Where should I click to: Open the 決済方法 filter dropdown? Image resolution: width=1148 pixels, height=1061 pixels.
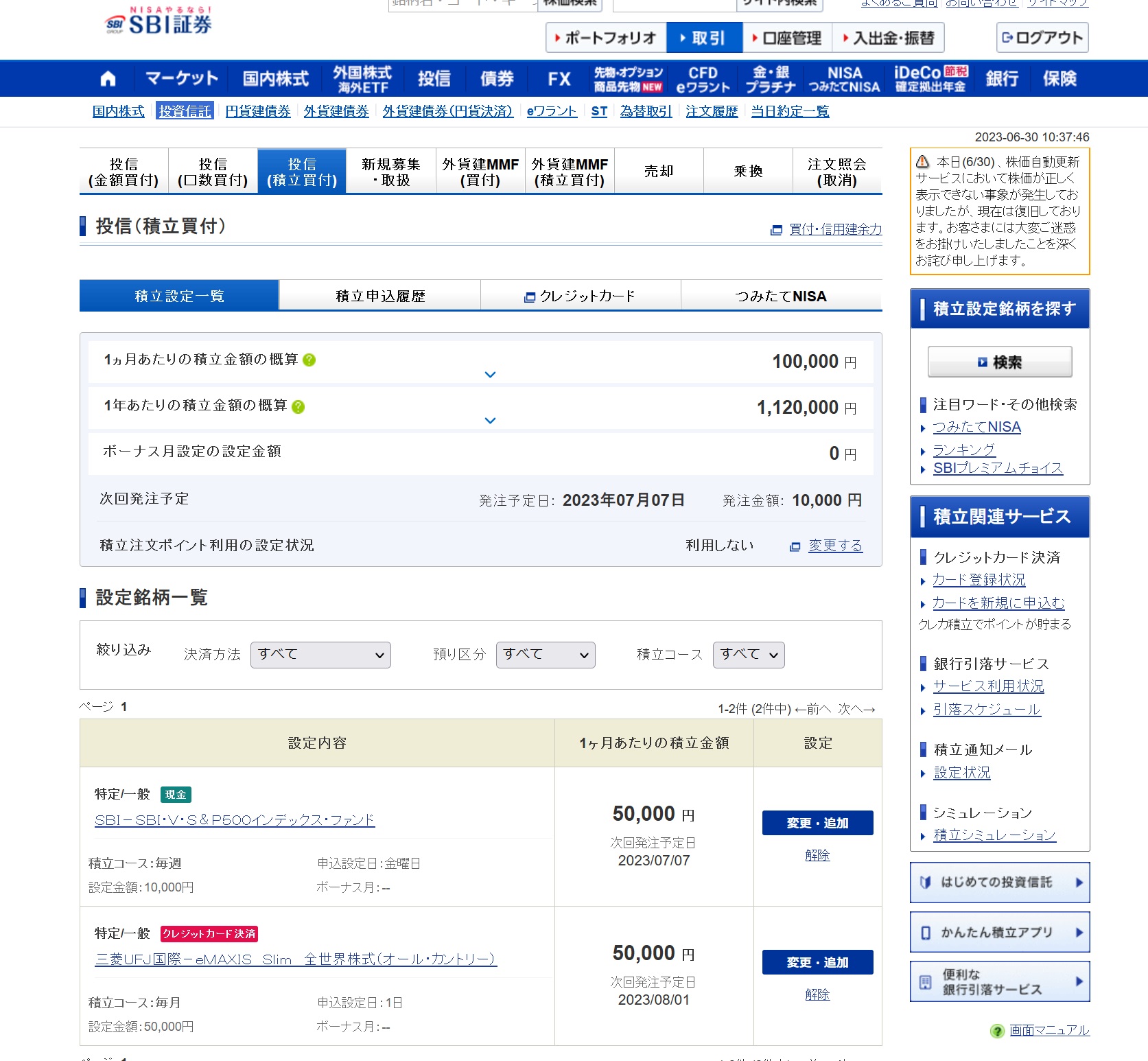[320, 655]
